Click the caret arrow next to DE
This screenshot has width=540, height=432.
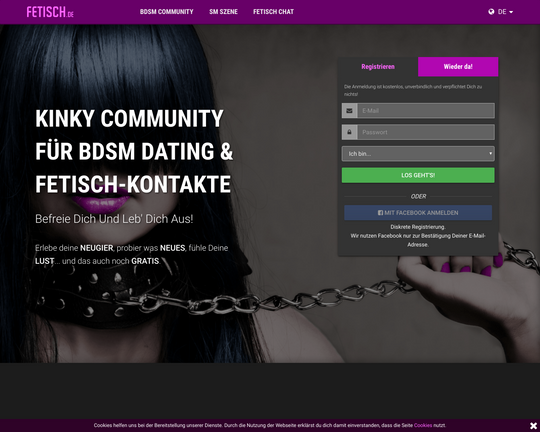click(511, 12)
